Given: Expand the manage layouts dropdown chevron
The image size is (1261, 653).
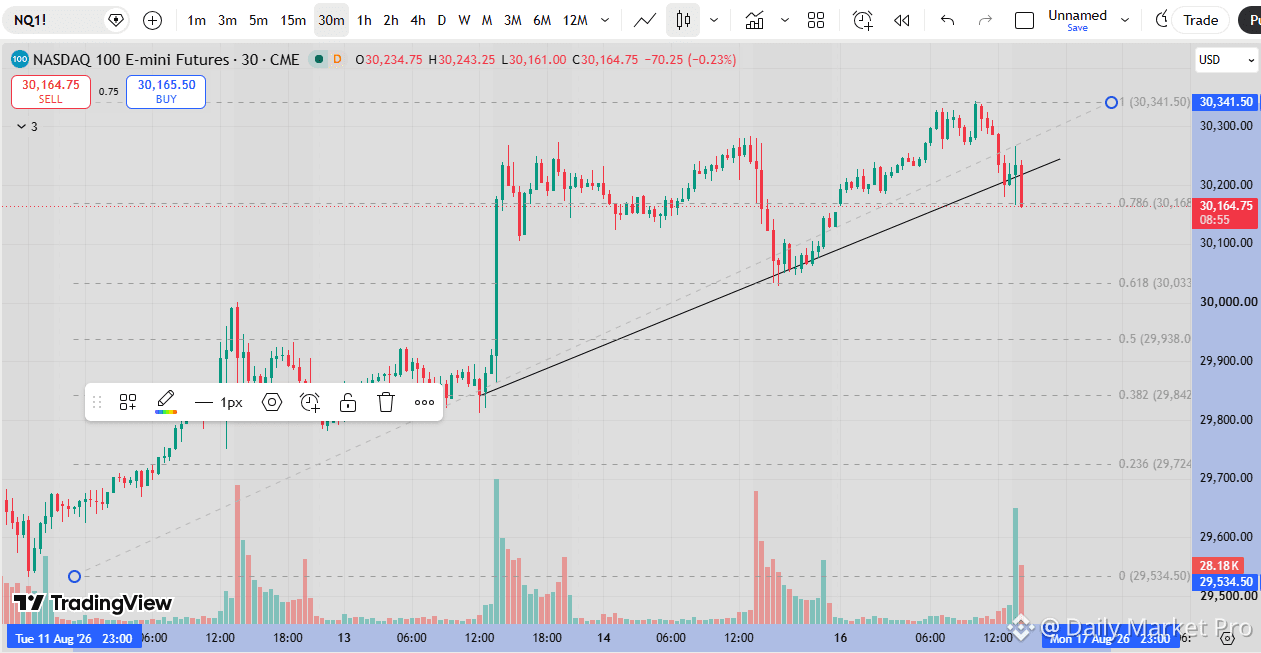Looking at the screenshot, I should point(1125,20).
